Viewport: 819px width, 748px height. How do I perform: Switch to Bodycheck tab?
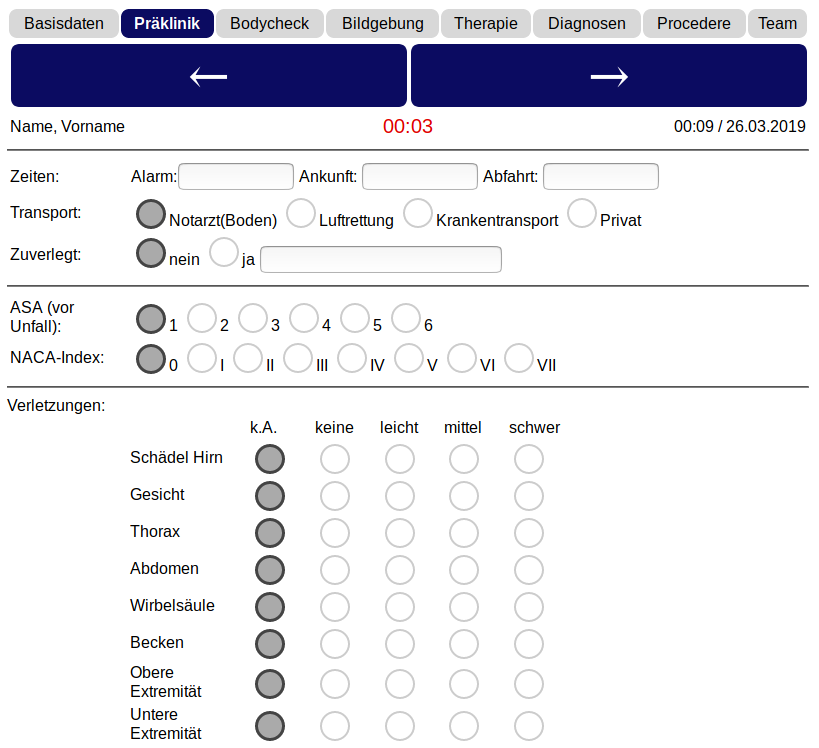(270, 24)
